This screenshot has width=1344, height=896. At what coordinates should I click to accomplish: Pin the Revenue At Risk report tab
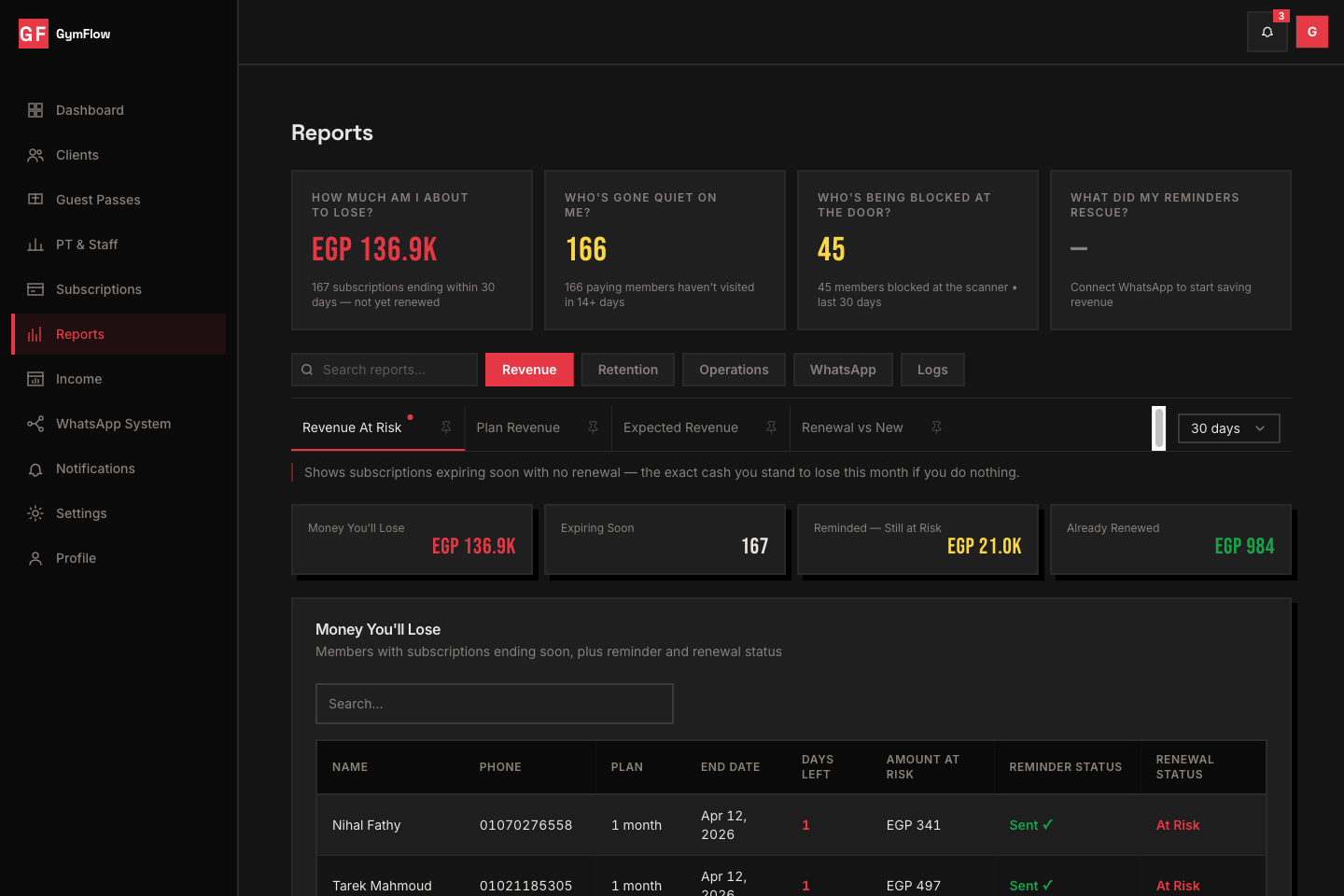446,427
